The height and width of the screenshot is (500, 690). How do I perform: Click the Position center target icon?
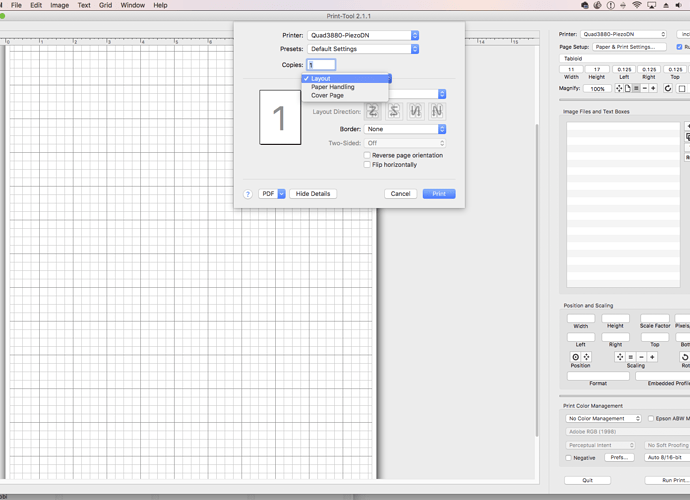[x=576, y=357]
